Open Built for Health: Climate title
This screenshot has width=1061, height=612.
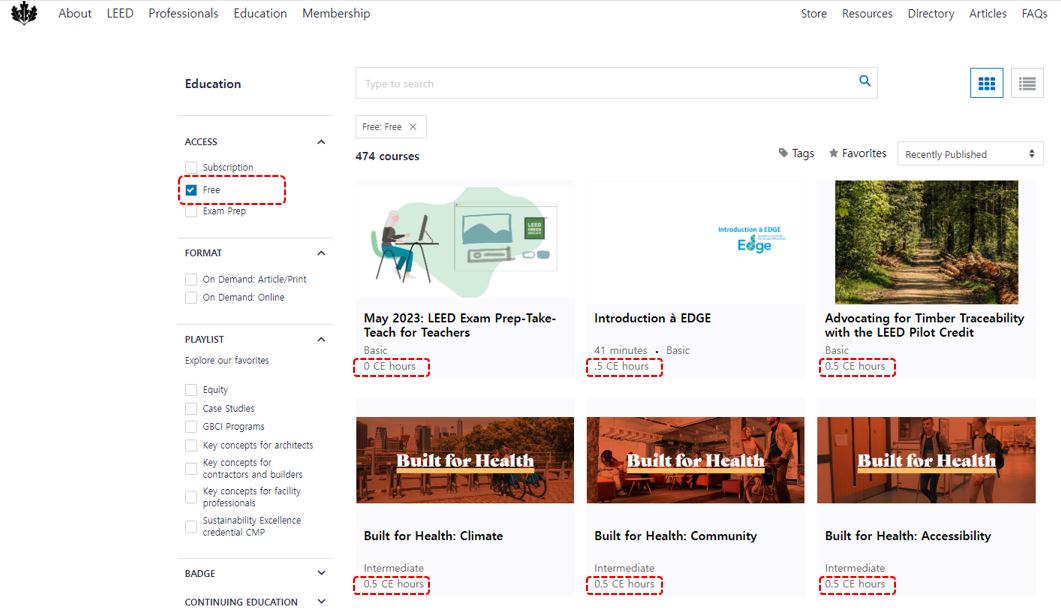(433, 536)
